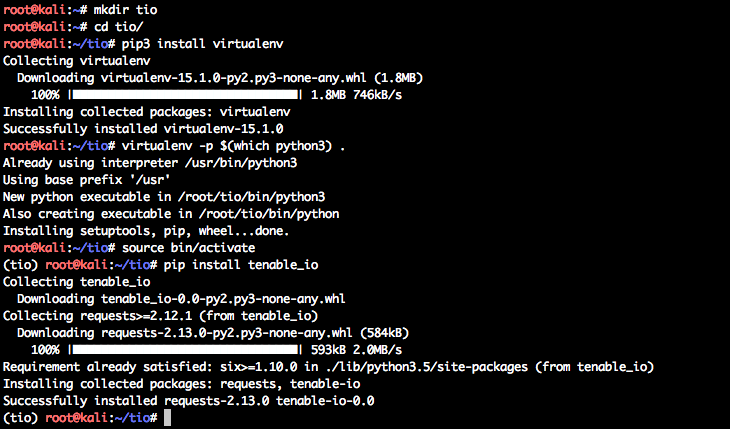Click 'Successfully installed virtualenv-15.1.0' line
730x429 pixels.
pyautogui.click(x=143, y=129)
